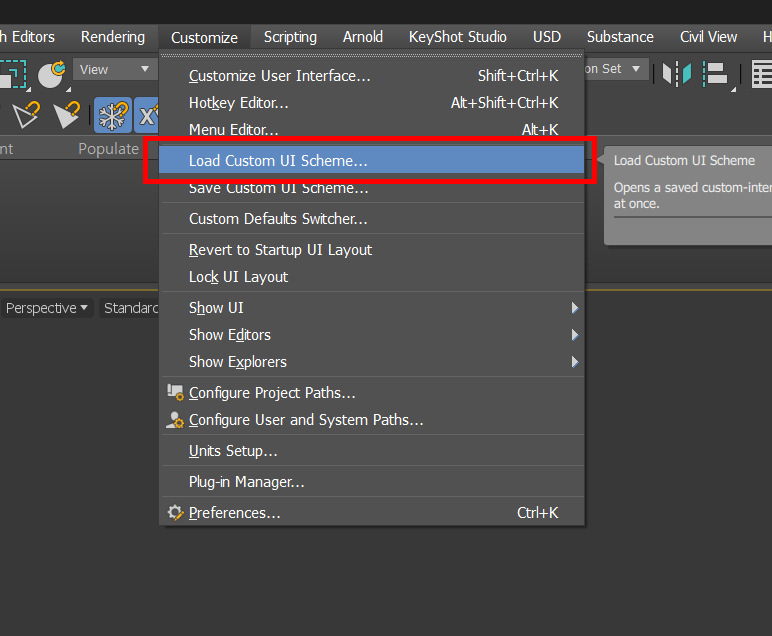Click the Configure Project Paths icon
The width and height of the screenshot is (772, 636).
(x=175, y=392)
